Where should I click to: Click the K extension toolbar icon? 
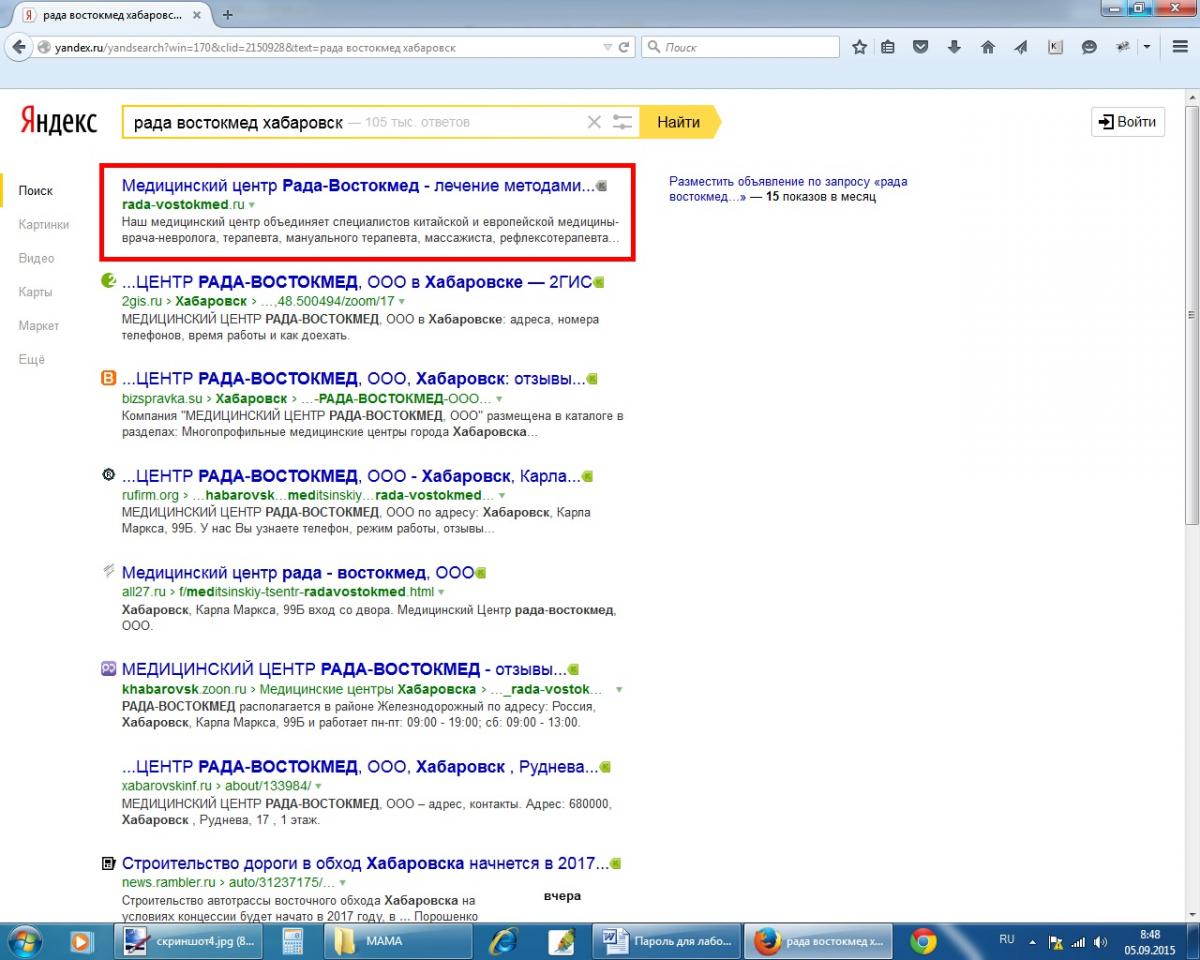[x=1055, y=47]
